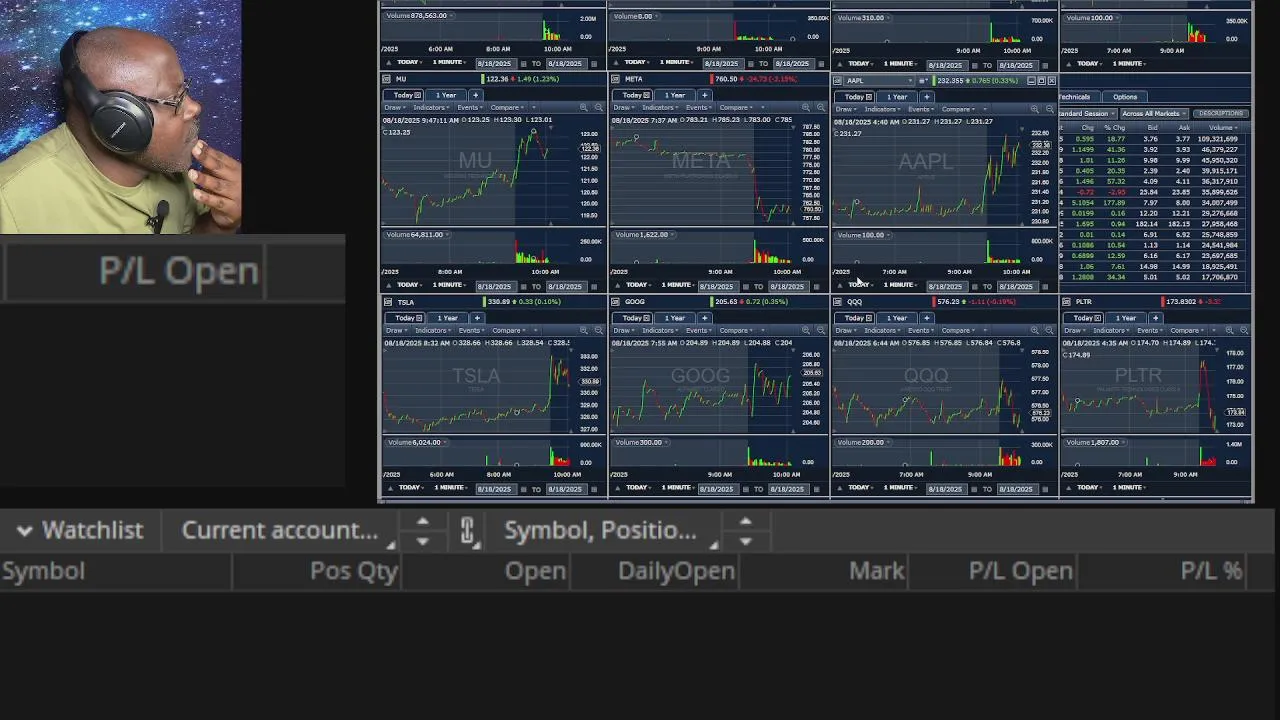
Task: Step the Symbol, Position selector down
Action: (745, 540)
